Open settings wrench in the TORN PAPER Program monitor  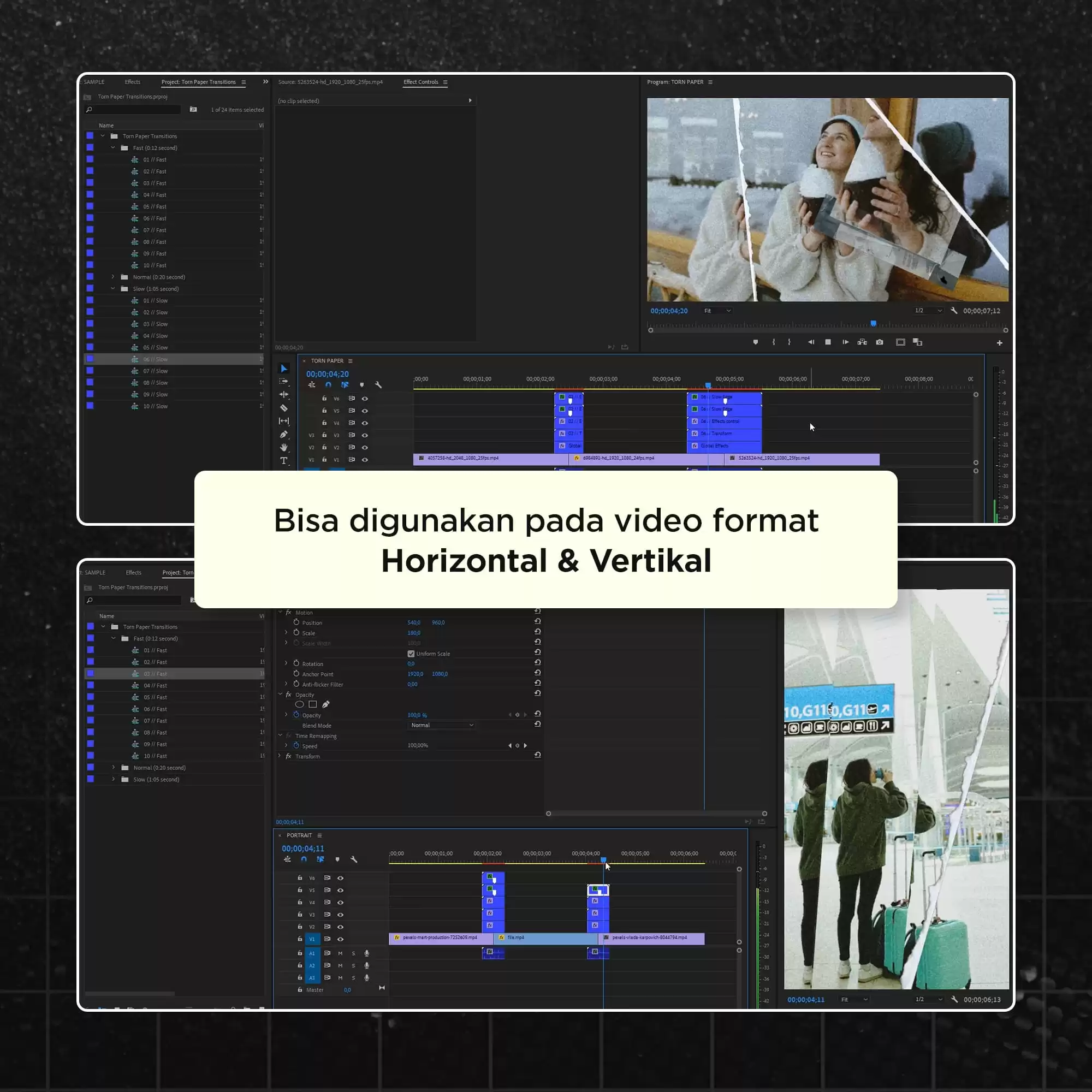click(954, 311)
